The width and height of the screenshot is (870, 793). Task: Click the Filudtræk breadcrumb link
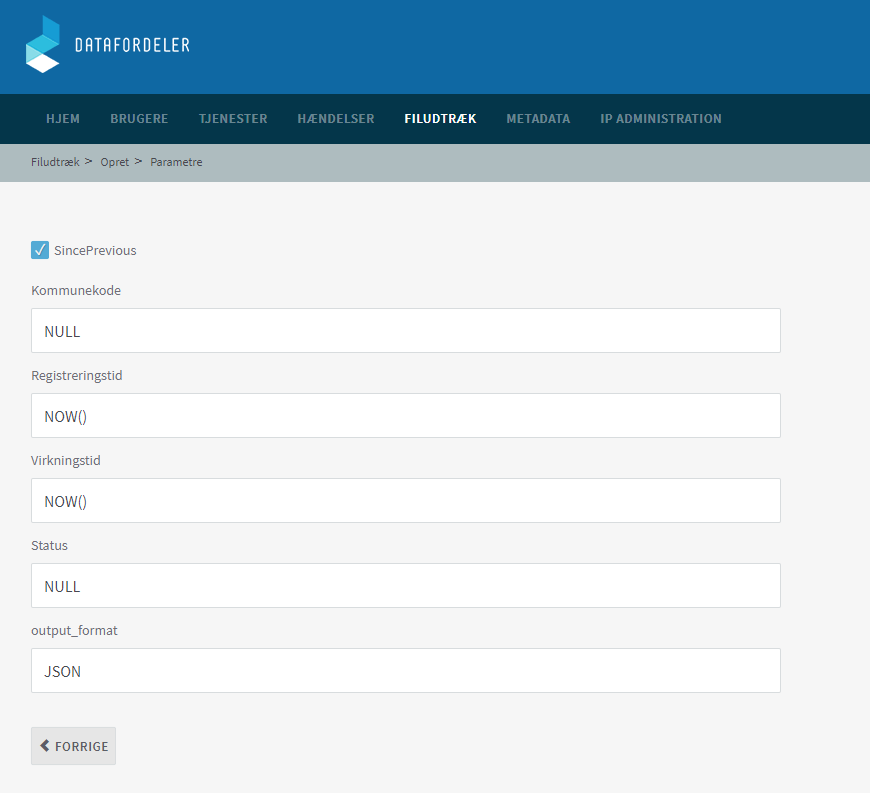click(55, 162)
